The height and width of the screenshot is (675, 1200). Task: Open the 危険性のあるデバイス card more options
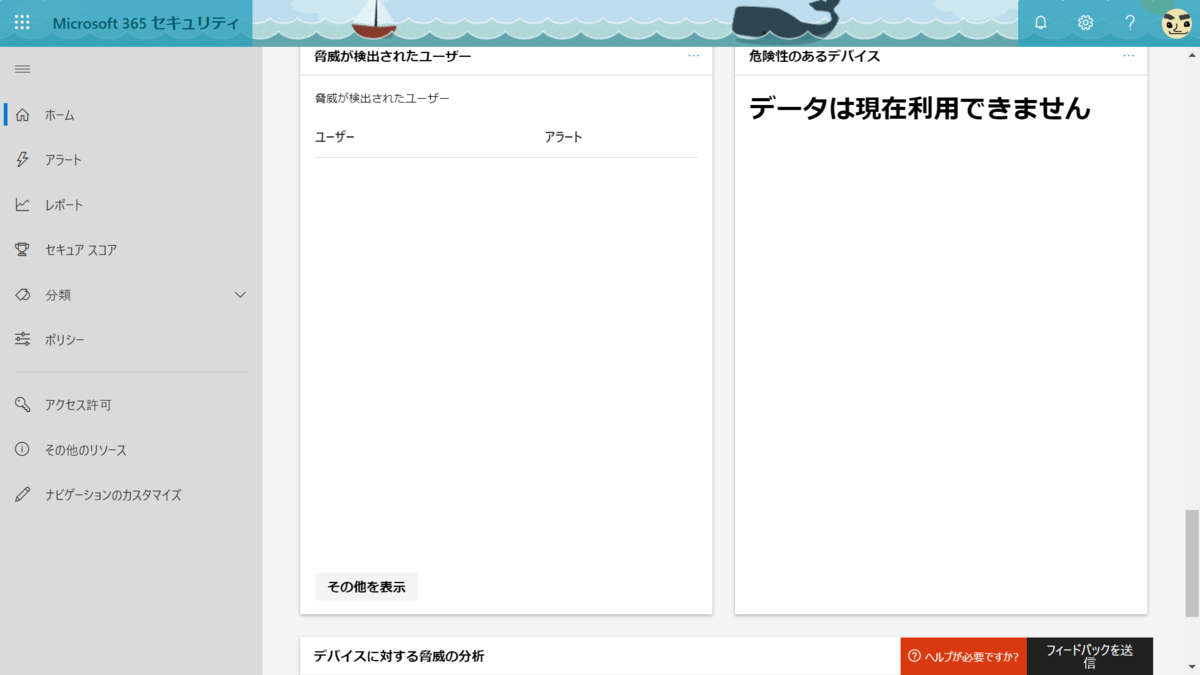(x=1129, y=56)
